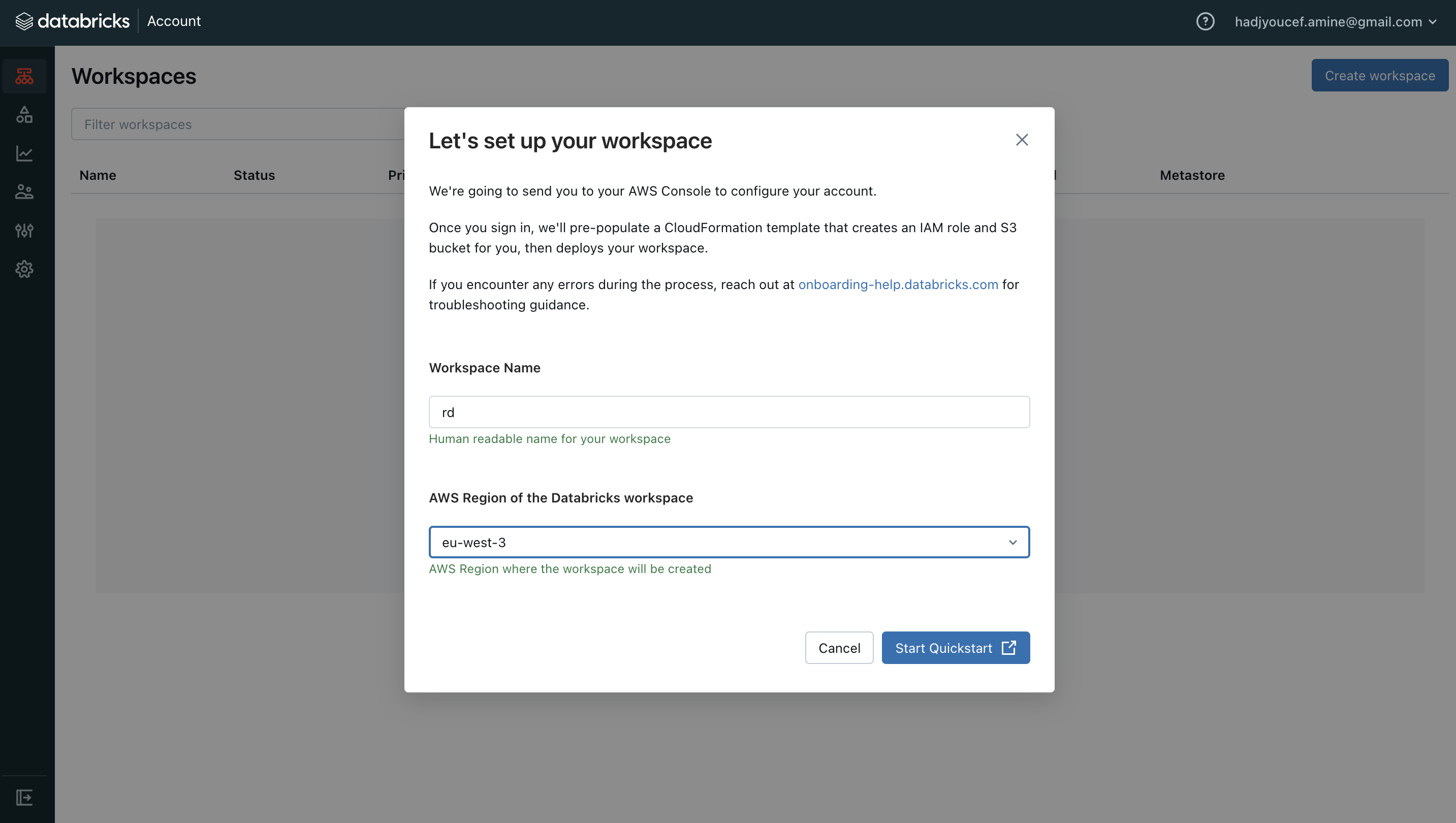Open the AWS Region dropdown showing eu-west-3
The height and width of the screenshot is (823, 1456).
729,542
